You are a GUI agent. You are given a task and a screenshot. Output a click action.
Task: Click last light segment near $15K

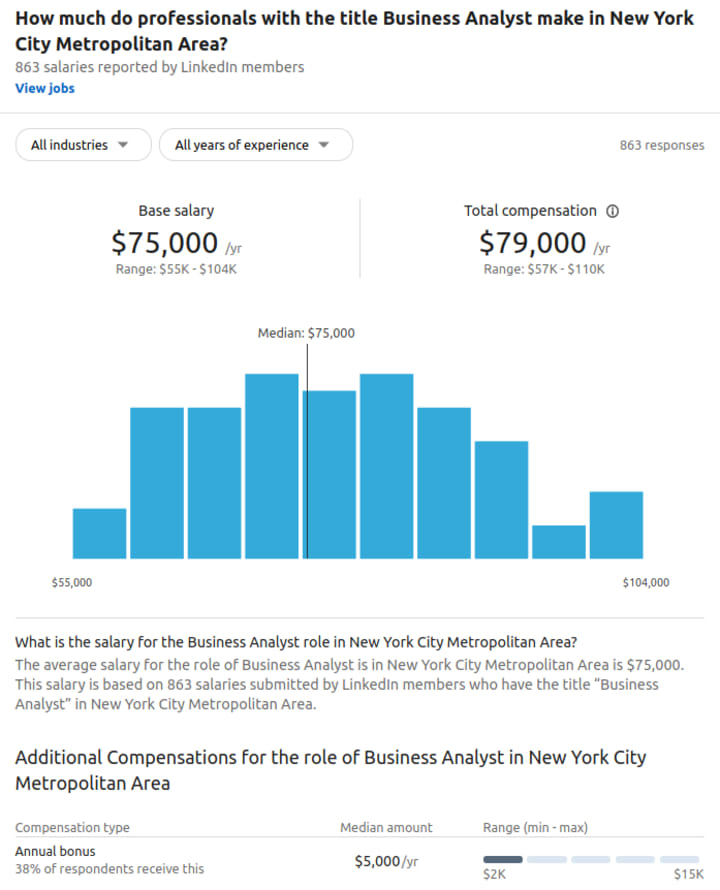(x=680, y=859)
